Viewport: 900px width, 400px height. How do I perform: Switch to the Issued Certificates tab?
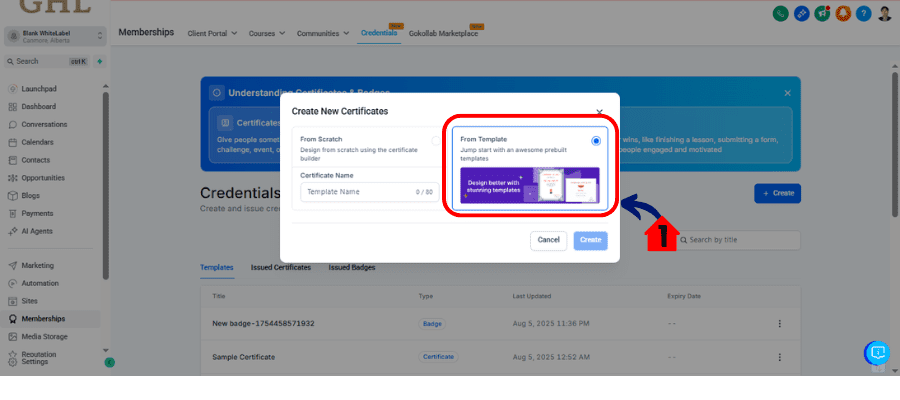(281, 267)
